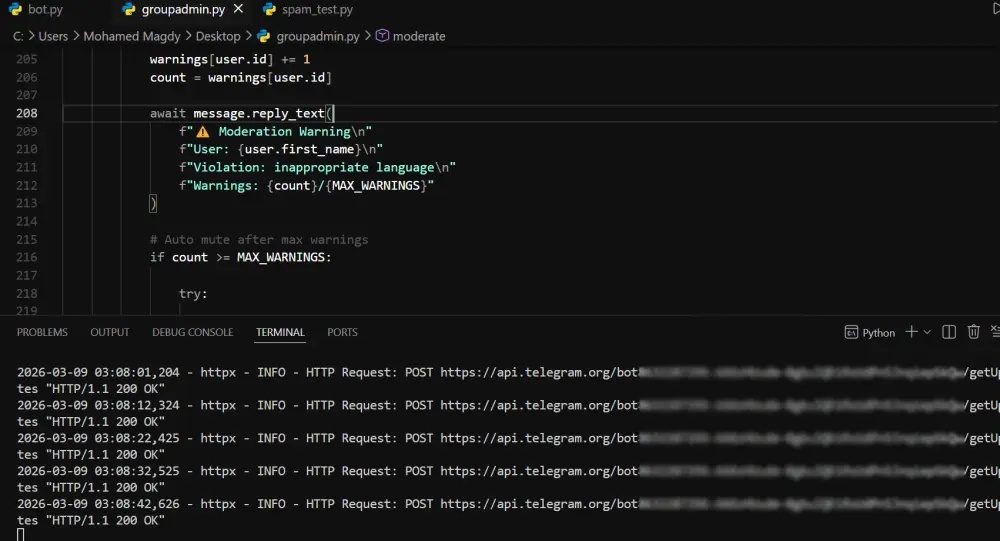Click the 'Violation: inappropriate language' string
This screenshot has width=1000, height=541.
[318, 168]
